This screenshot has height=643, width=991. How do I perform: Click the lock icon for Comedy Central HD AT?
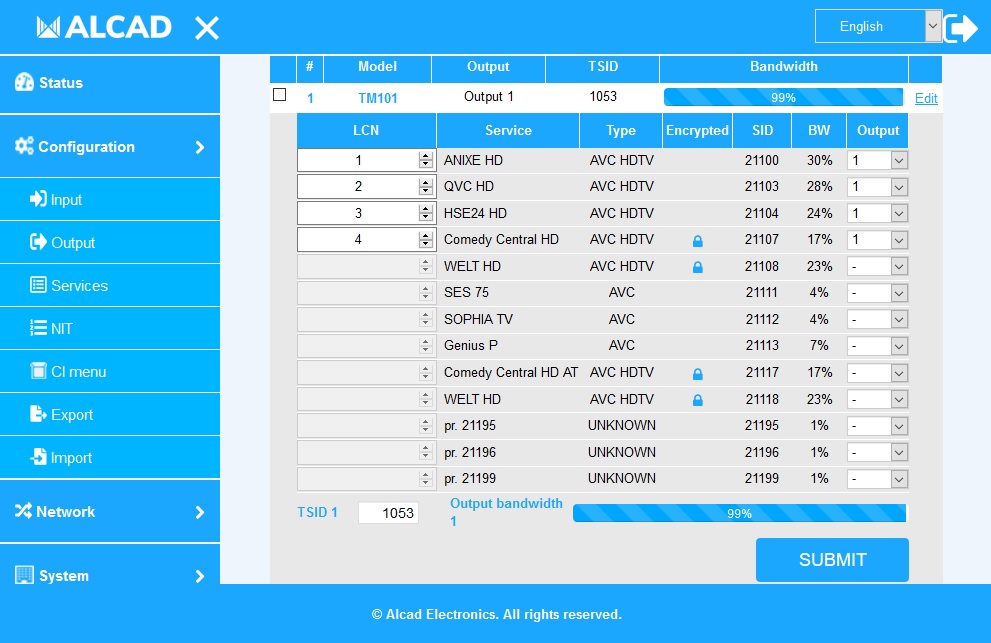coord(698,374)
